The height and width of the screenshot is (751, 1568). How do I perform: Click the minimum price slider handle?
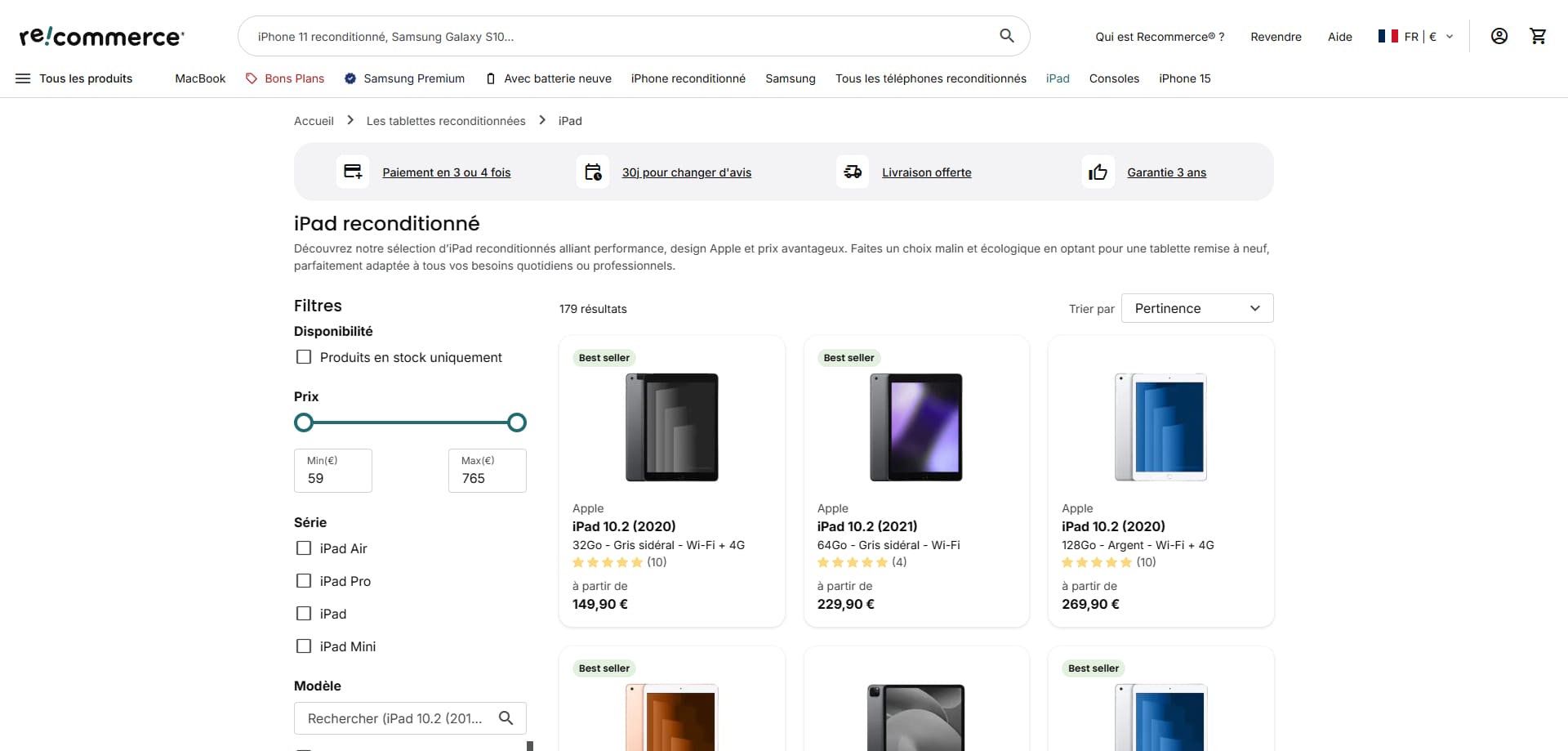click(304, 422)
